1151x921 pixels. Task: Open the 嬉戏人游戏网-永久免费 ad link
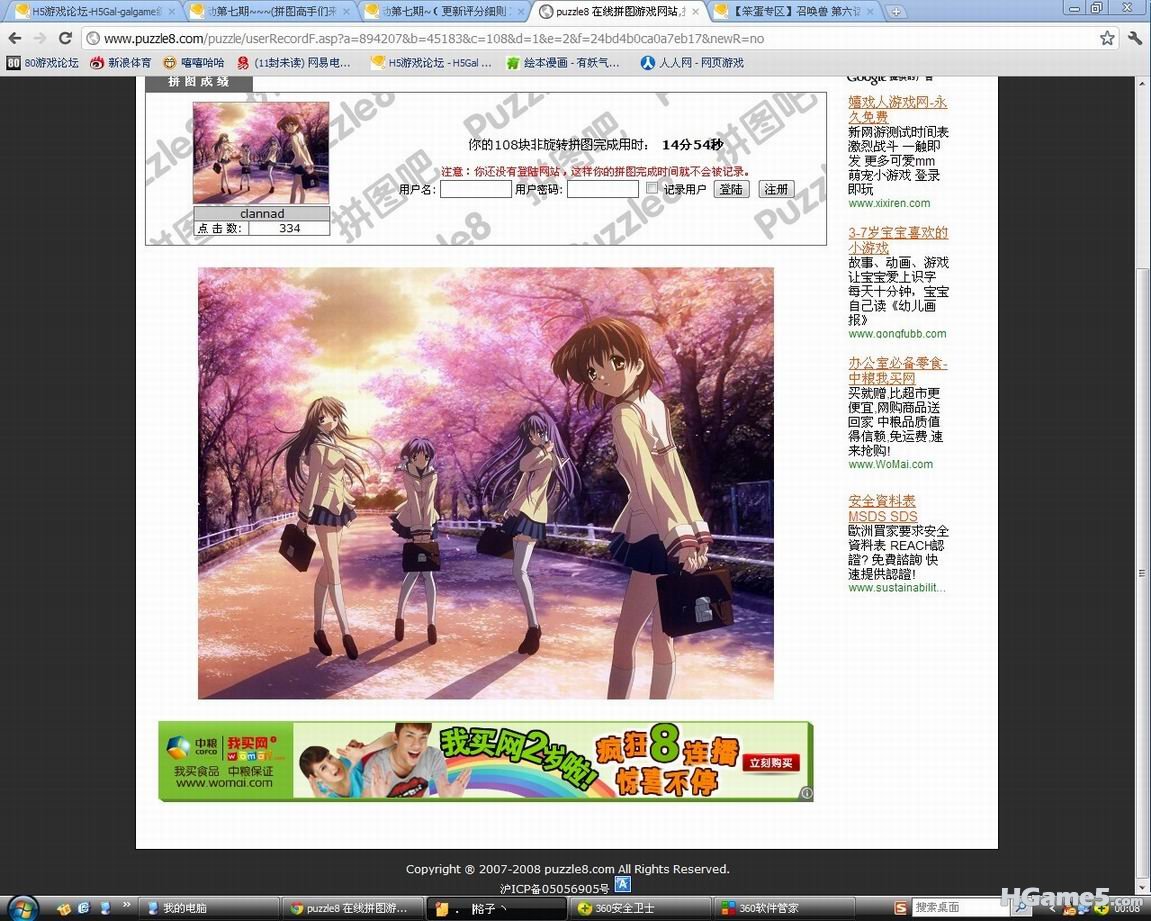pyautogui.click(x=897, y=109)
